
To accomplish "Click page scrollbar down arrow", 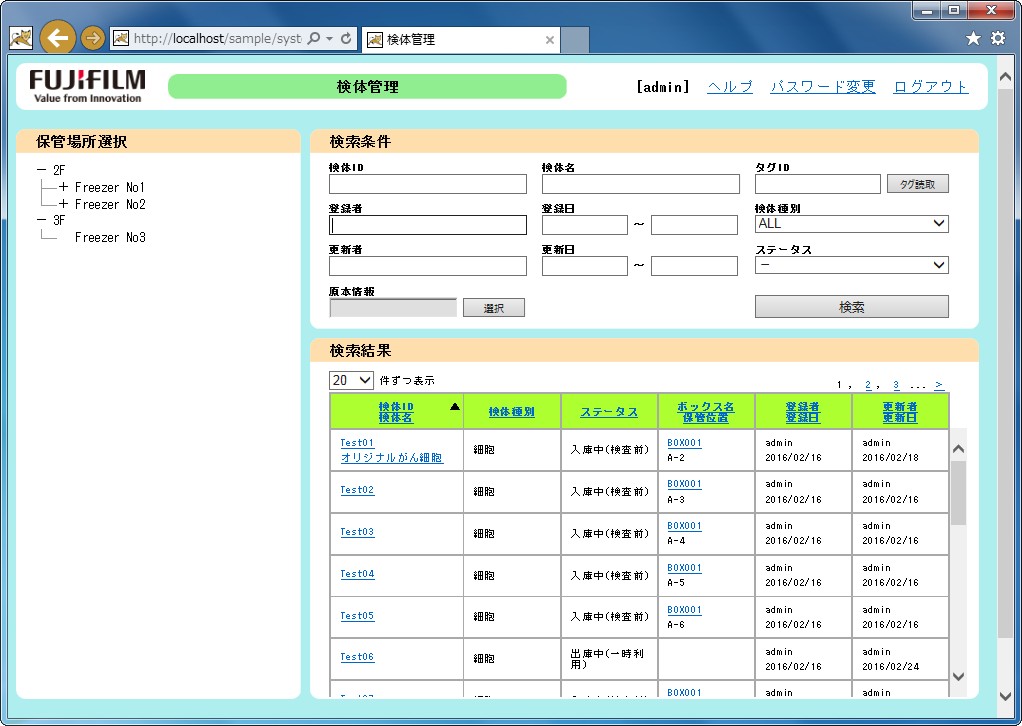I will (1005, 696).
